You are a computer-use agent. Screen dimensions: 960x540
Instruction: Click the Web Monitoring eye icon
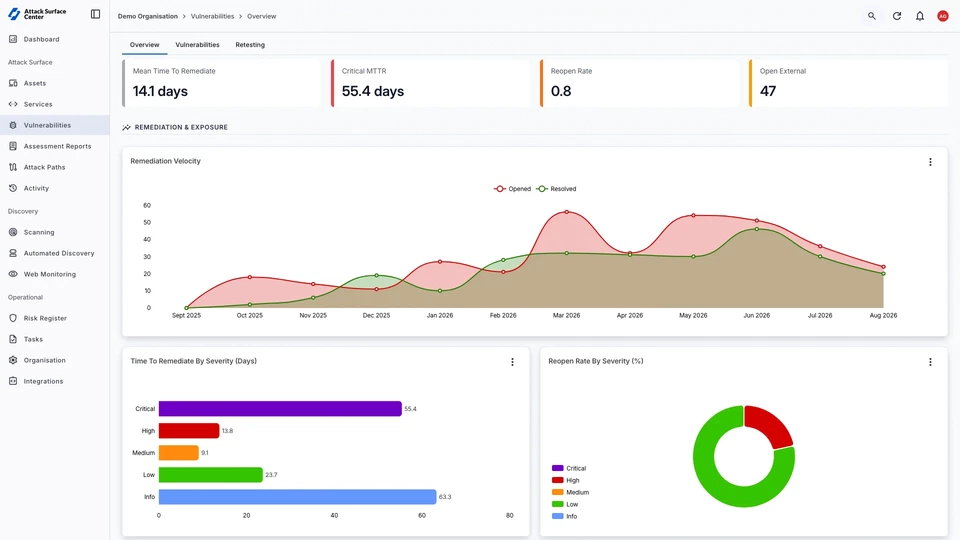click(x=13, y=274)
